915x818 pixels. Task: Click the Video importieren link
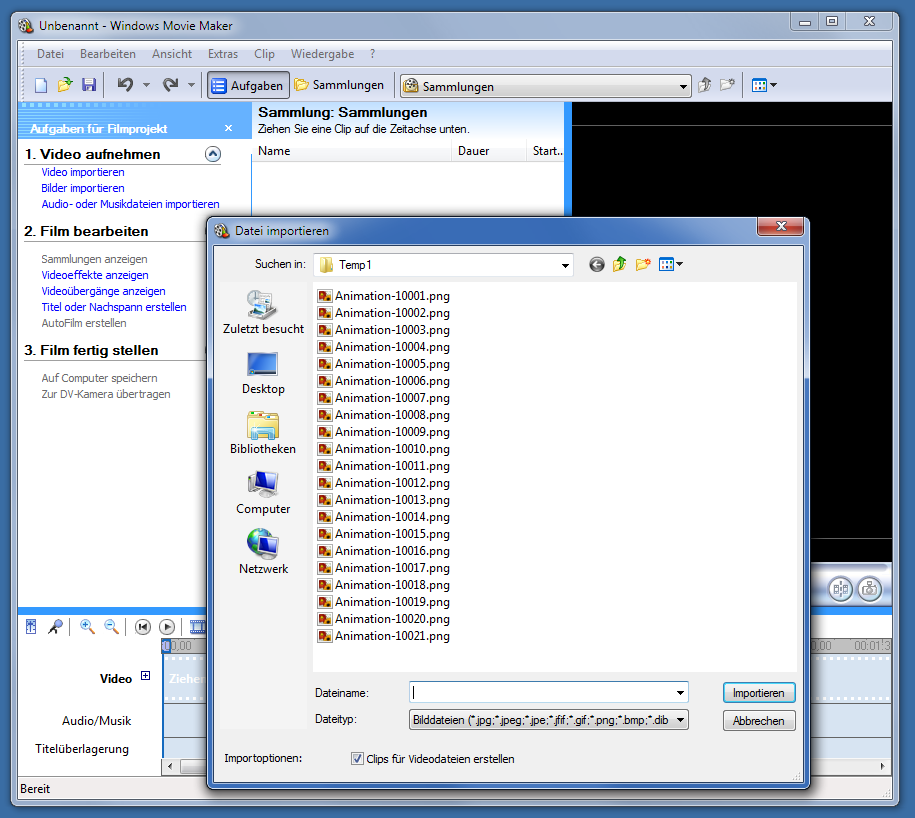click(83, 172)
